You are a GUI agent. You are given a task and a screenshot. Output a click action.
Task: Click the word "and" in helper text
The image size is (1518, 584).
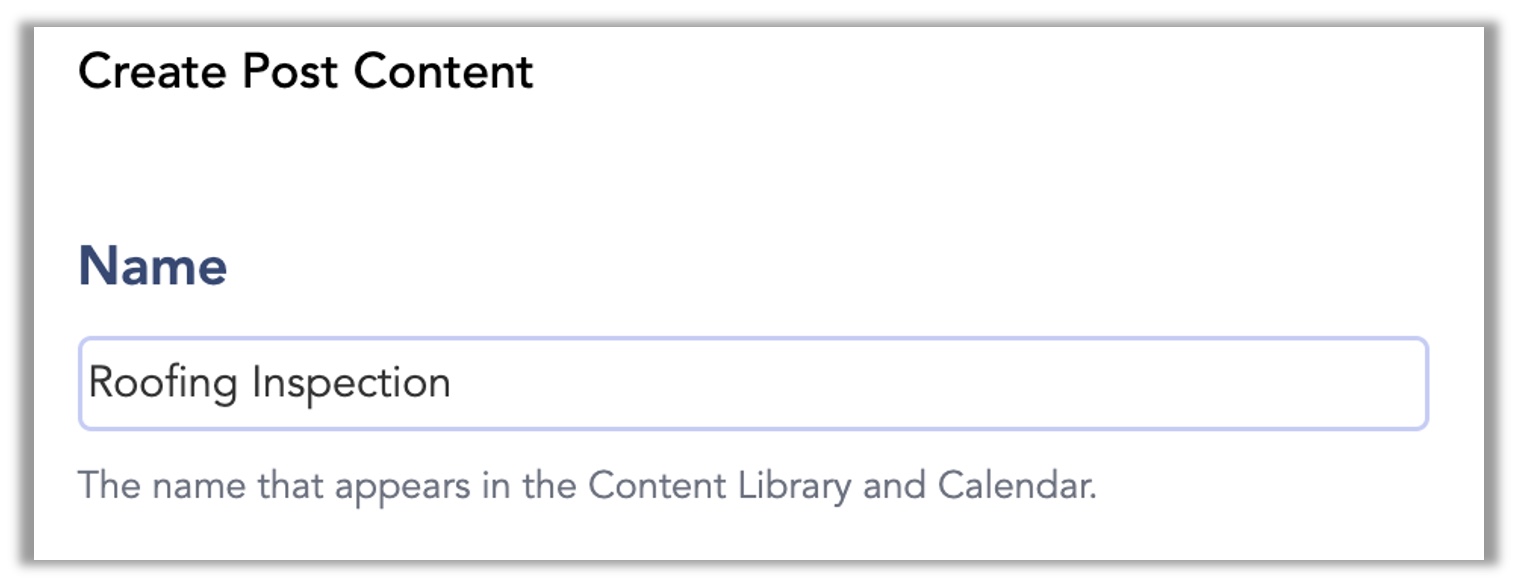[894, 485]
